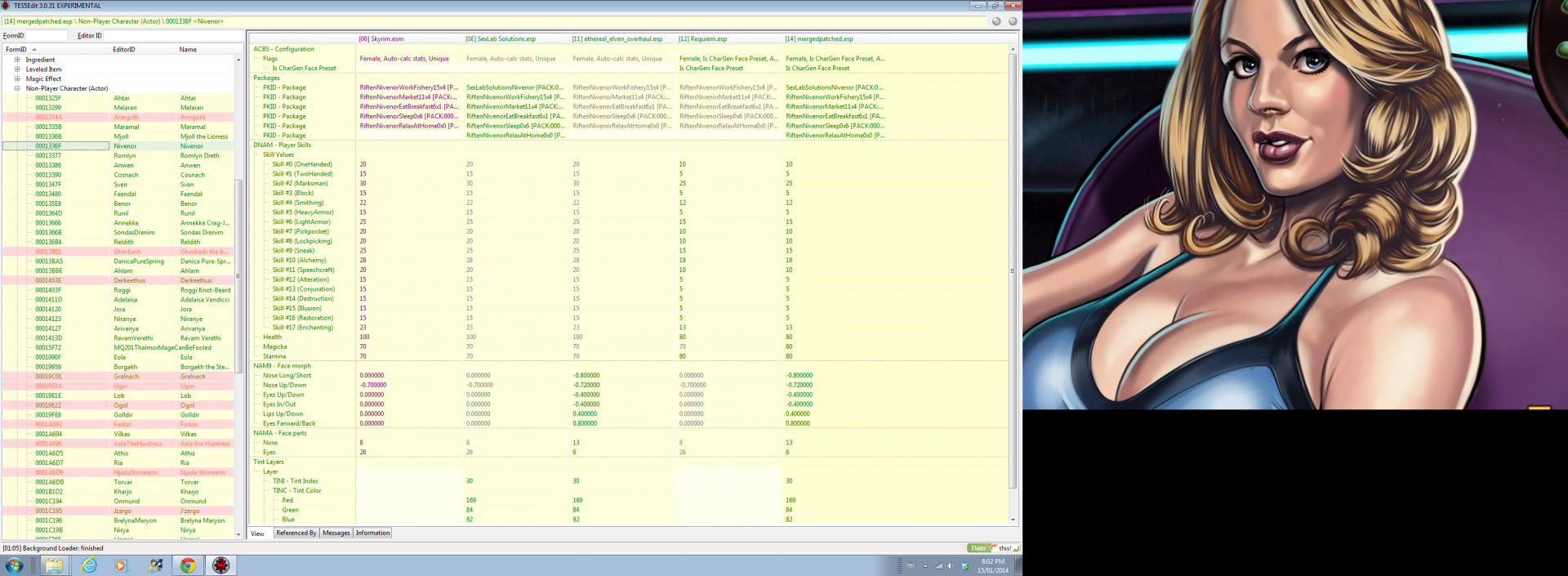Click the volume icon in system tray
Image resolution: width=1568 pixels, height=576 pixels.
950,566
